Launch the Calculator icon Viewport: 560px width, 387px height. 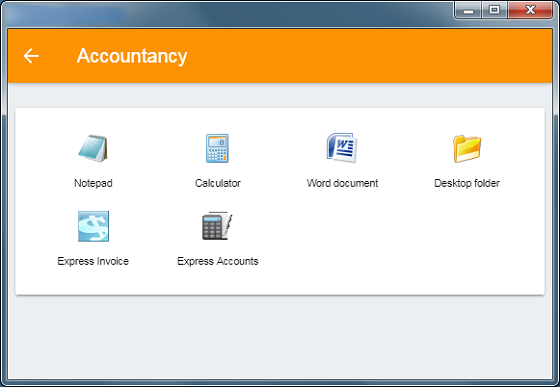217,148
